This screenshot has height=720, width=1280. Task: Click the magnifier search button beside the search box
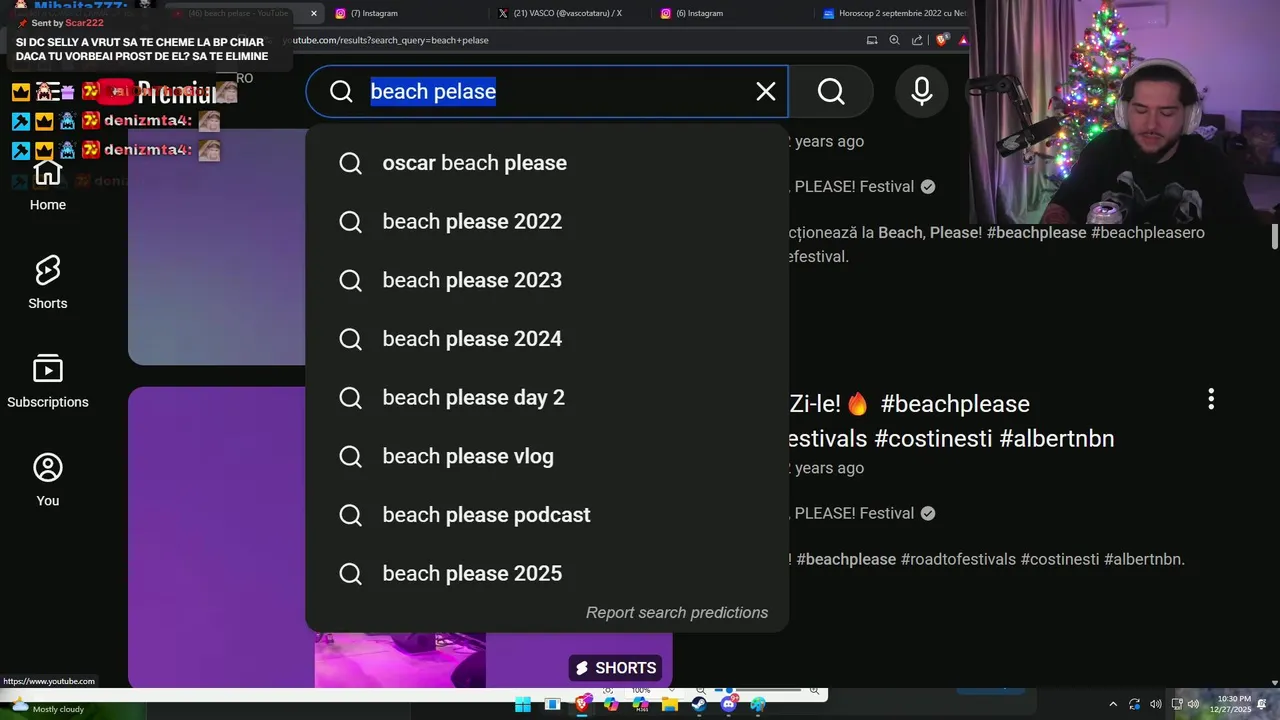coord(831,92)
